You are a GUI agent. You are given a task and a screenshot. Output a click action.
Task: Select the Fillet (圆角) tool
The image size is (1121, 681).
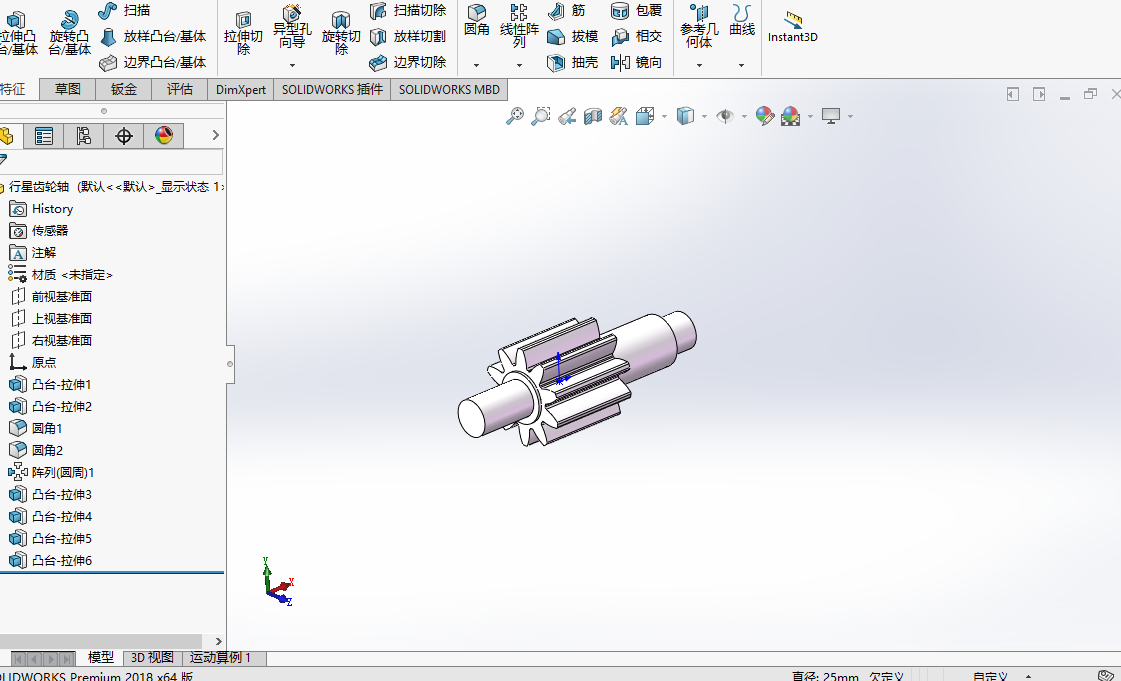click(x=477, y=21)
